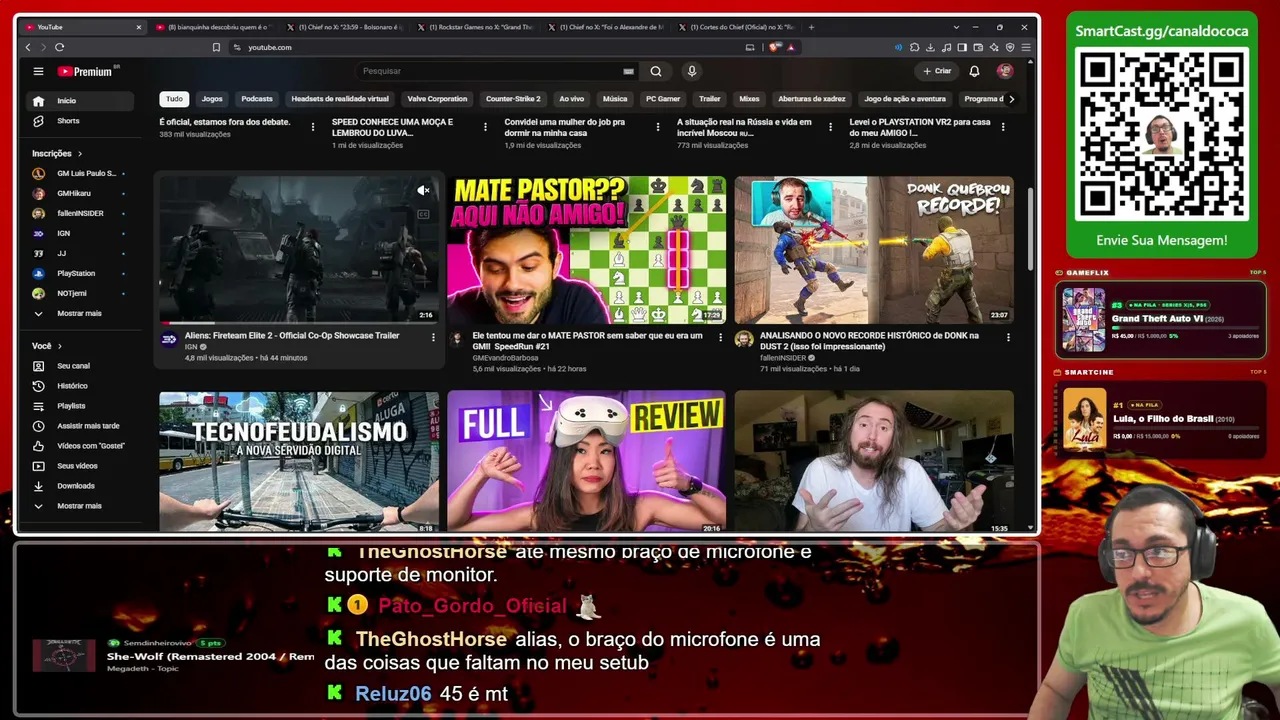The height and width of the screenshot is (720, 1280).
Task: Open the TECNOFEUDALISMO video thumbnail
Action: click(299, 461)
